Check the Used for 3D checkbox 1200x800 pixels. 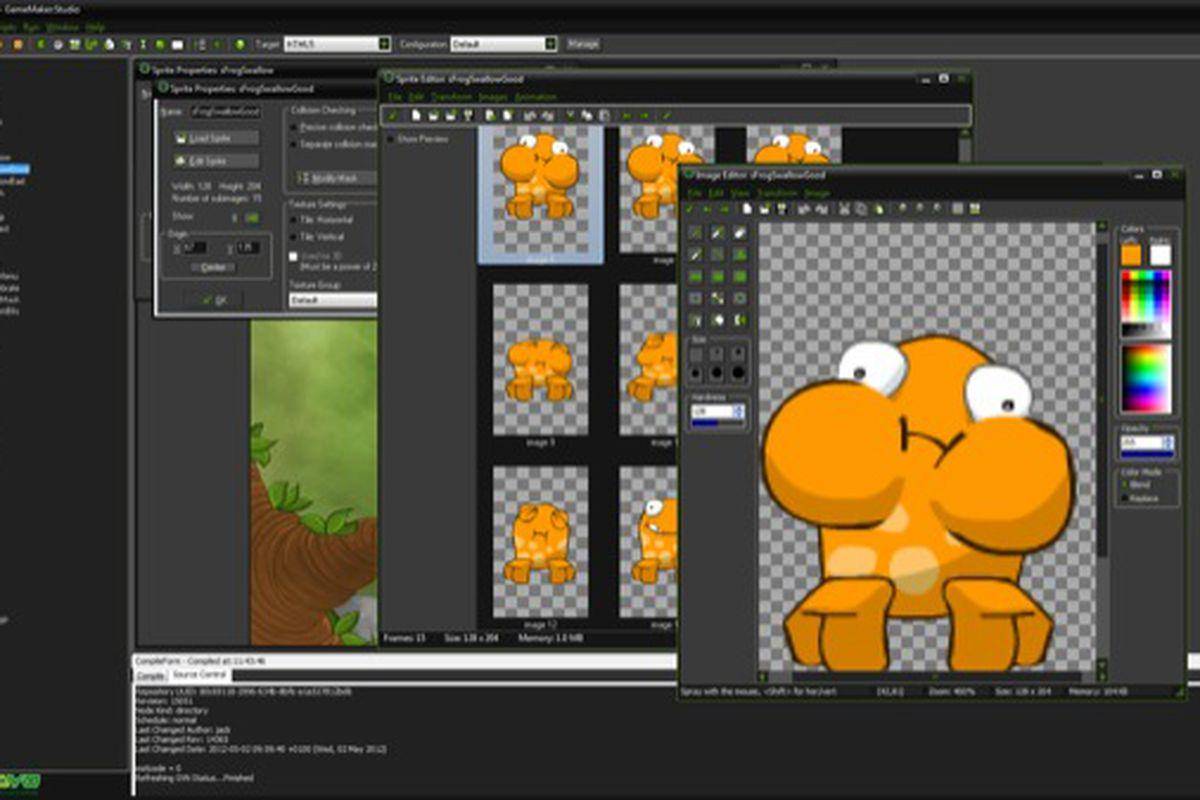click(294, 257)
